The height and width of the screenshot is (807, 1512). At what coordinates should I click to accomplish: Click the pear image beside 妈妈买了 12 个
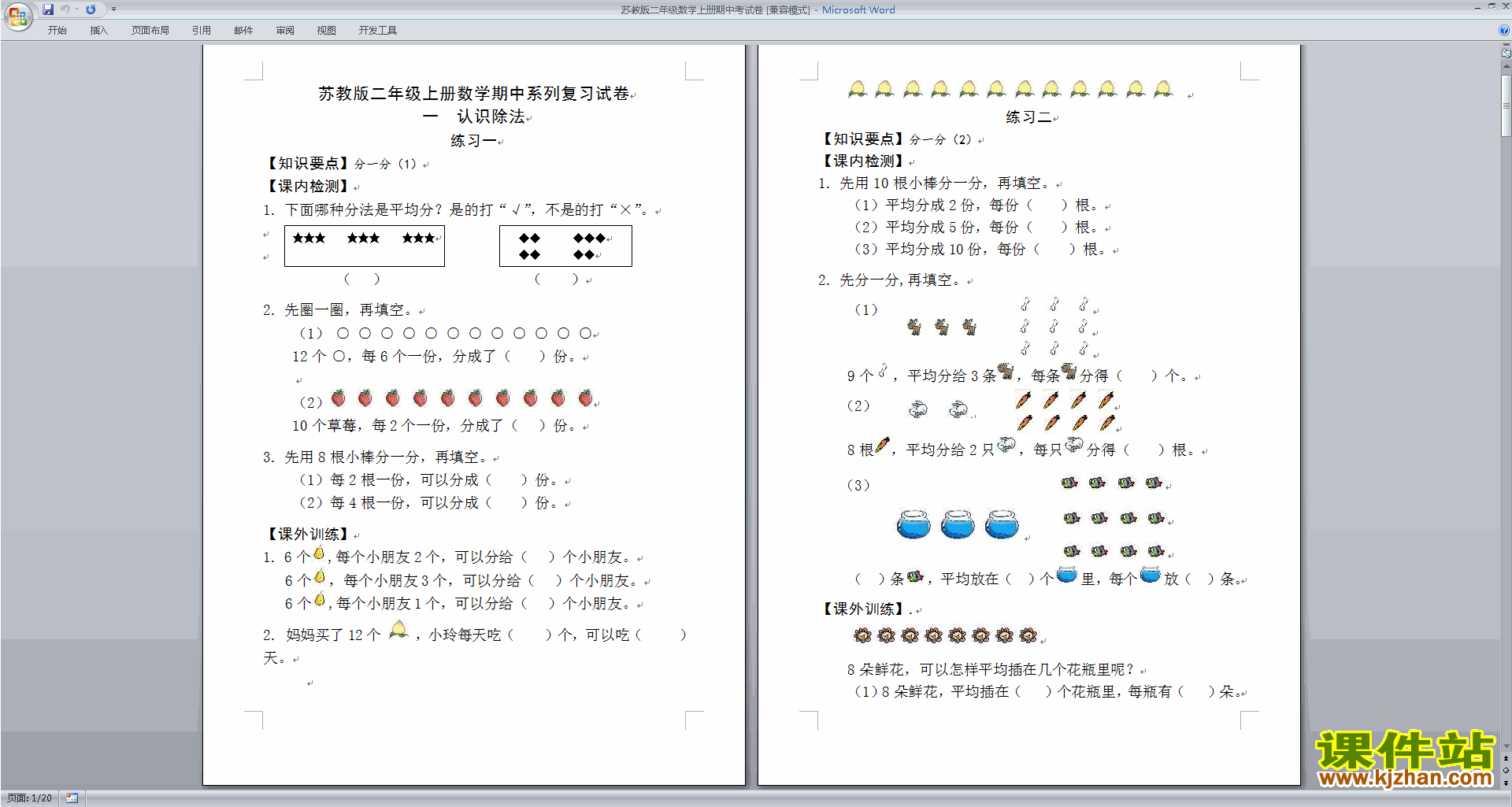coord(399,629)
